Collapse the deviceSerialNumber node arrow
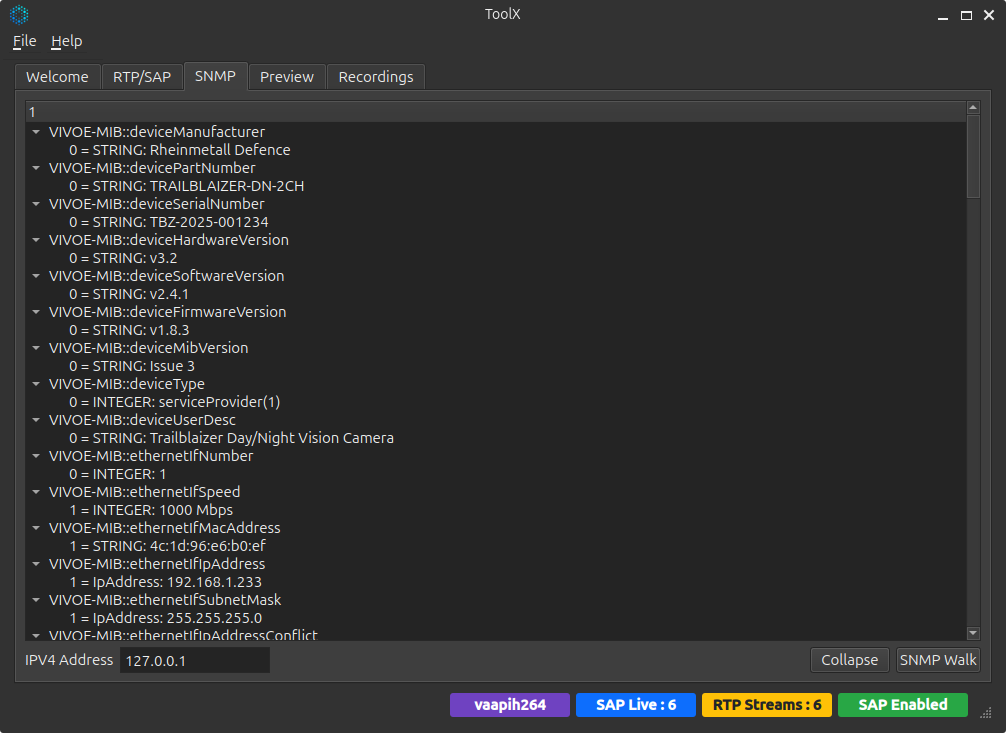 tap(37, 204)
